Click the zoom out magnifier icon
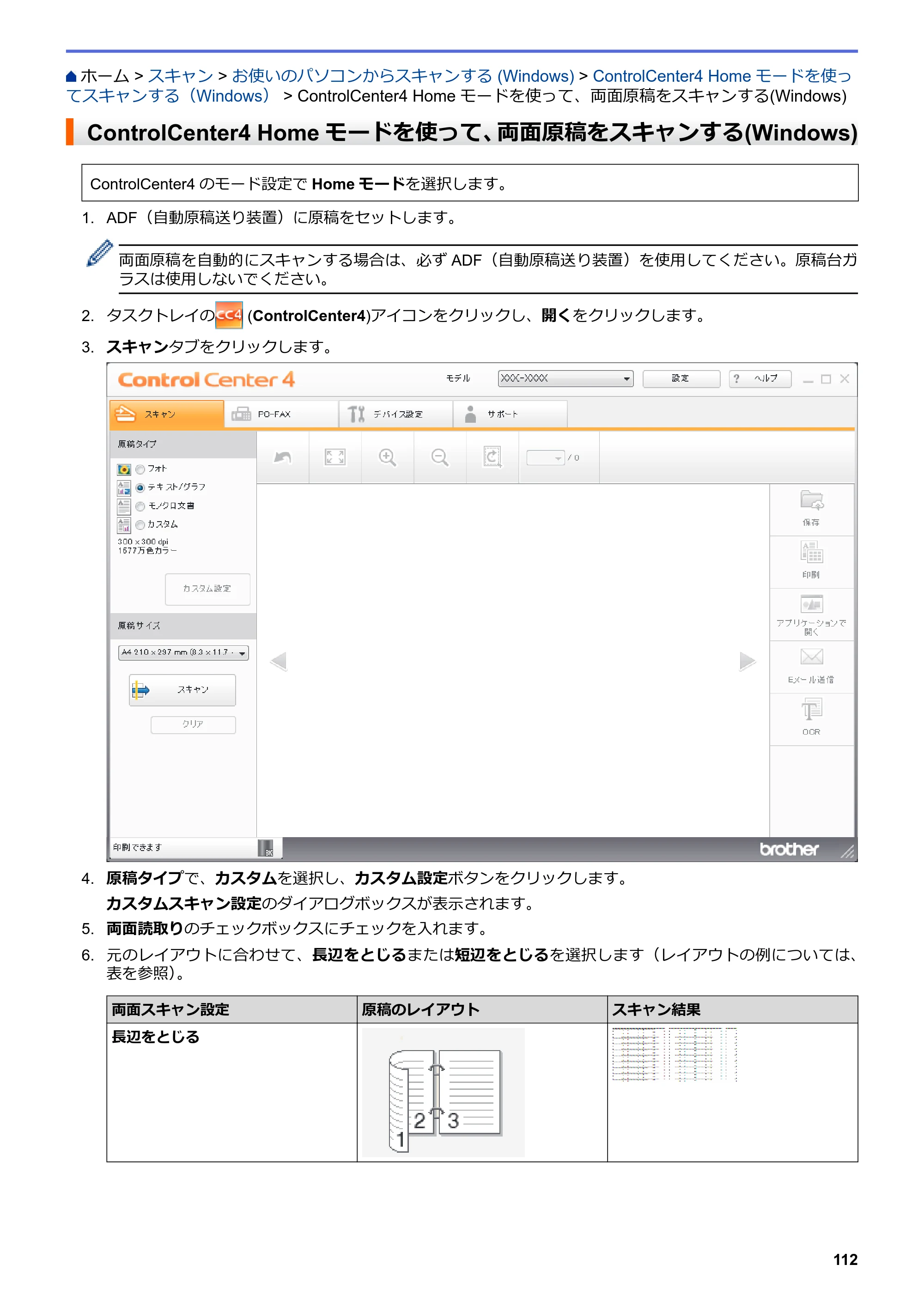The image size is (924, 1307). 439,458
